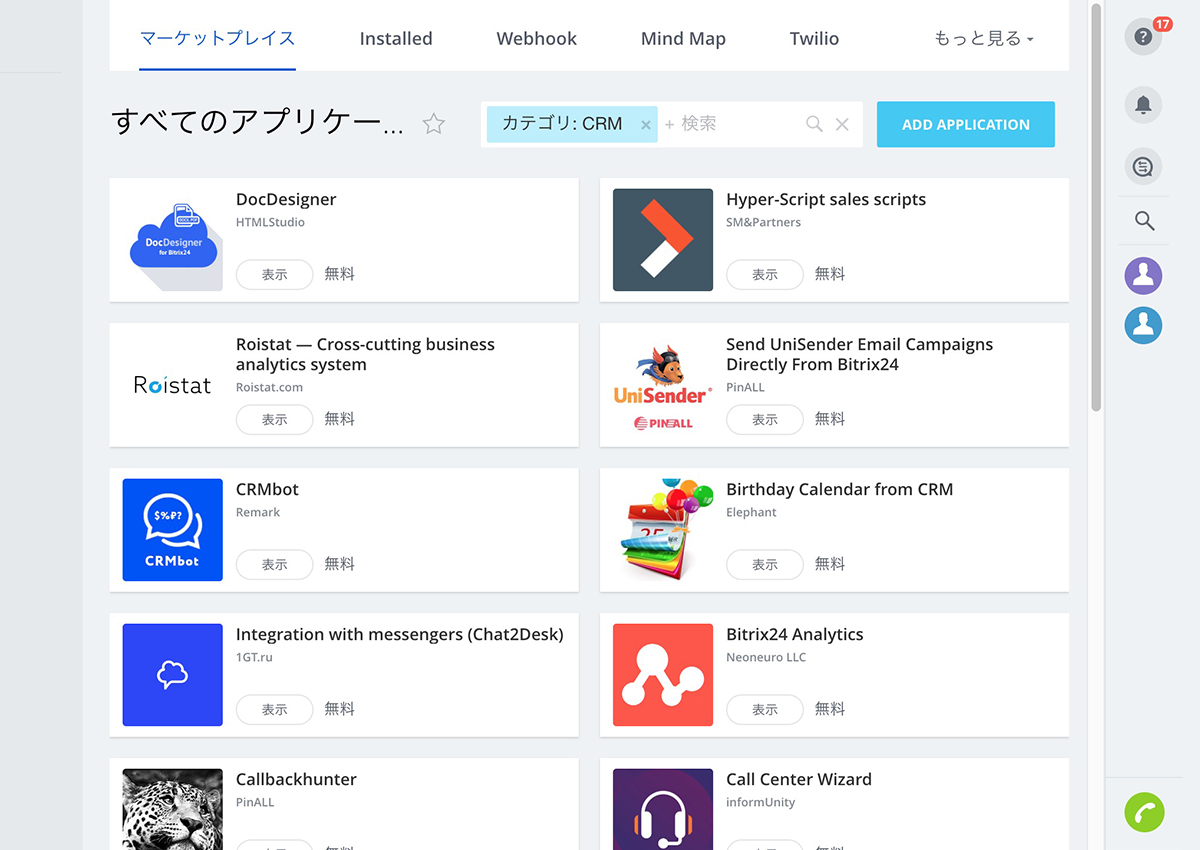The image size is (1200, 850).
Task: Click the HTMLStudio developer name
Action: click(270, 222)
